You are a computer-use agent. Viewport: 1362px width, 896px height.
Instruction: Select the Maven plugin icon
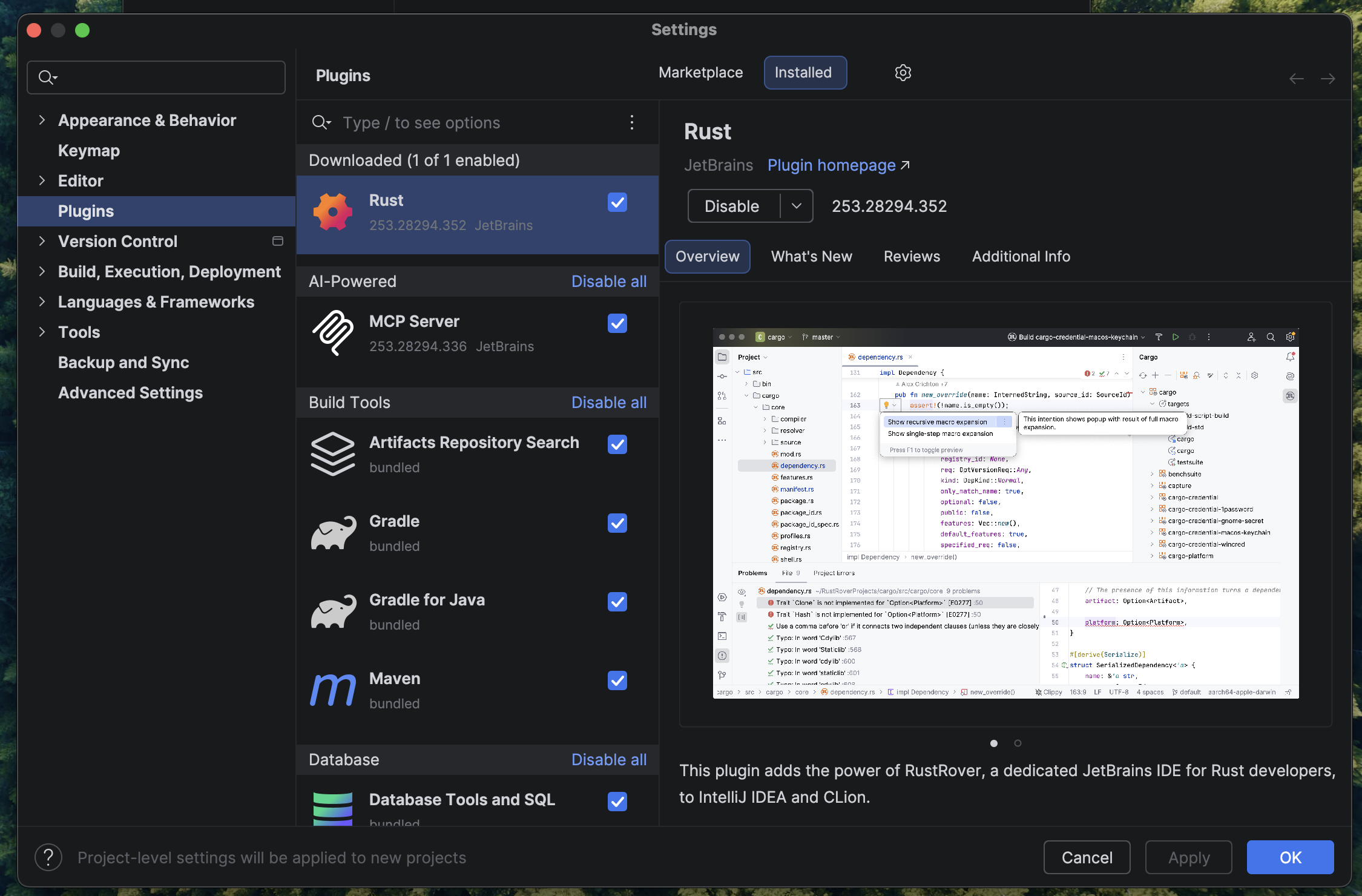coord(333,690)
